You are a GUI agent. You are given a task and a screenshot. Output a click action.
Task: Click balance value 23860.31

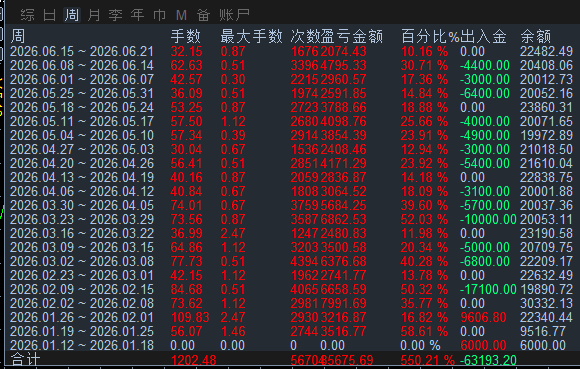[x=546, y=108]
